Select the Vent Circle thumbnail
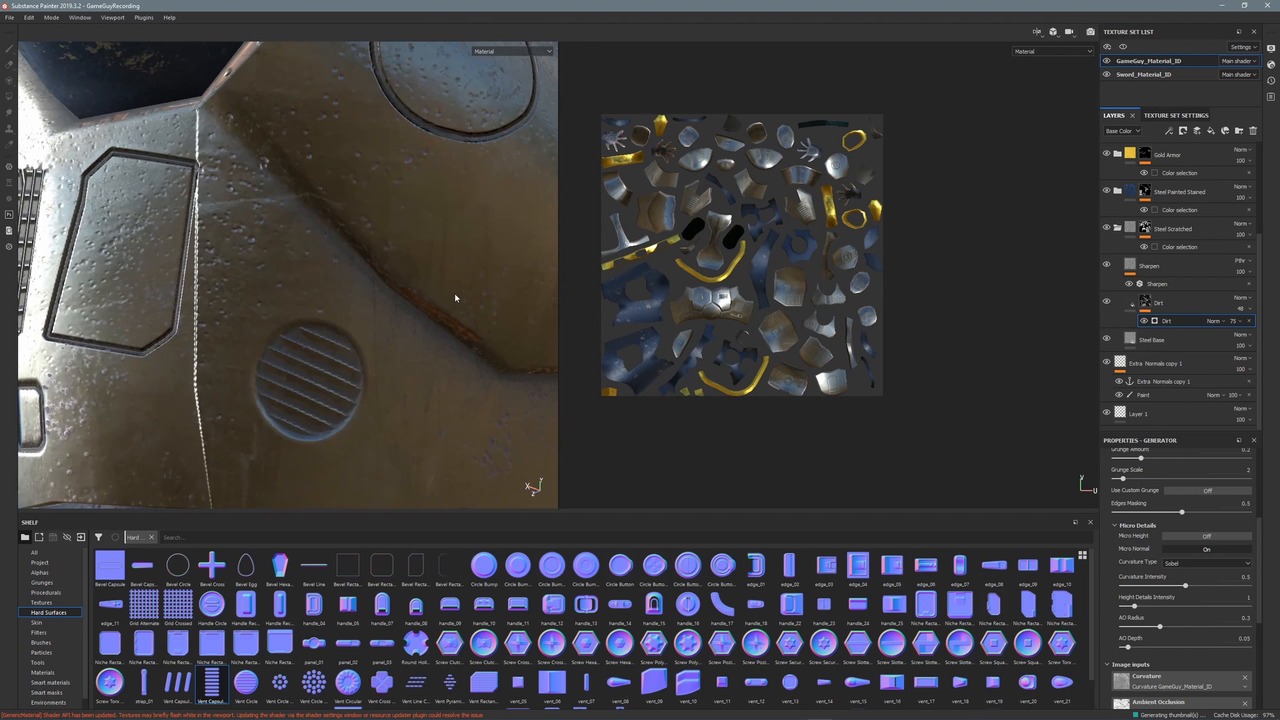The height and width of the screenshot is (720, 1280). (x=245, y=686)
